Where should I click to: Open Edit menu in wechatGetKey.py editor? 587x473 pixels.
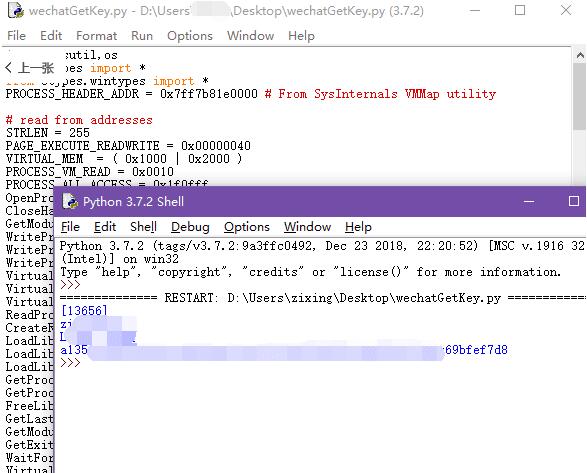(51, 36)
